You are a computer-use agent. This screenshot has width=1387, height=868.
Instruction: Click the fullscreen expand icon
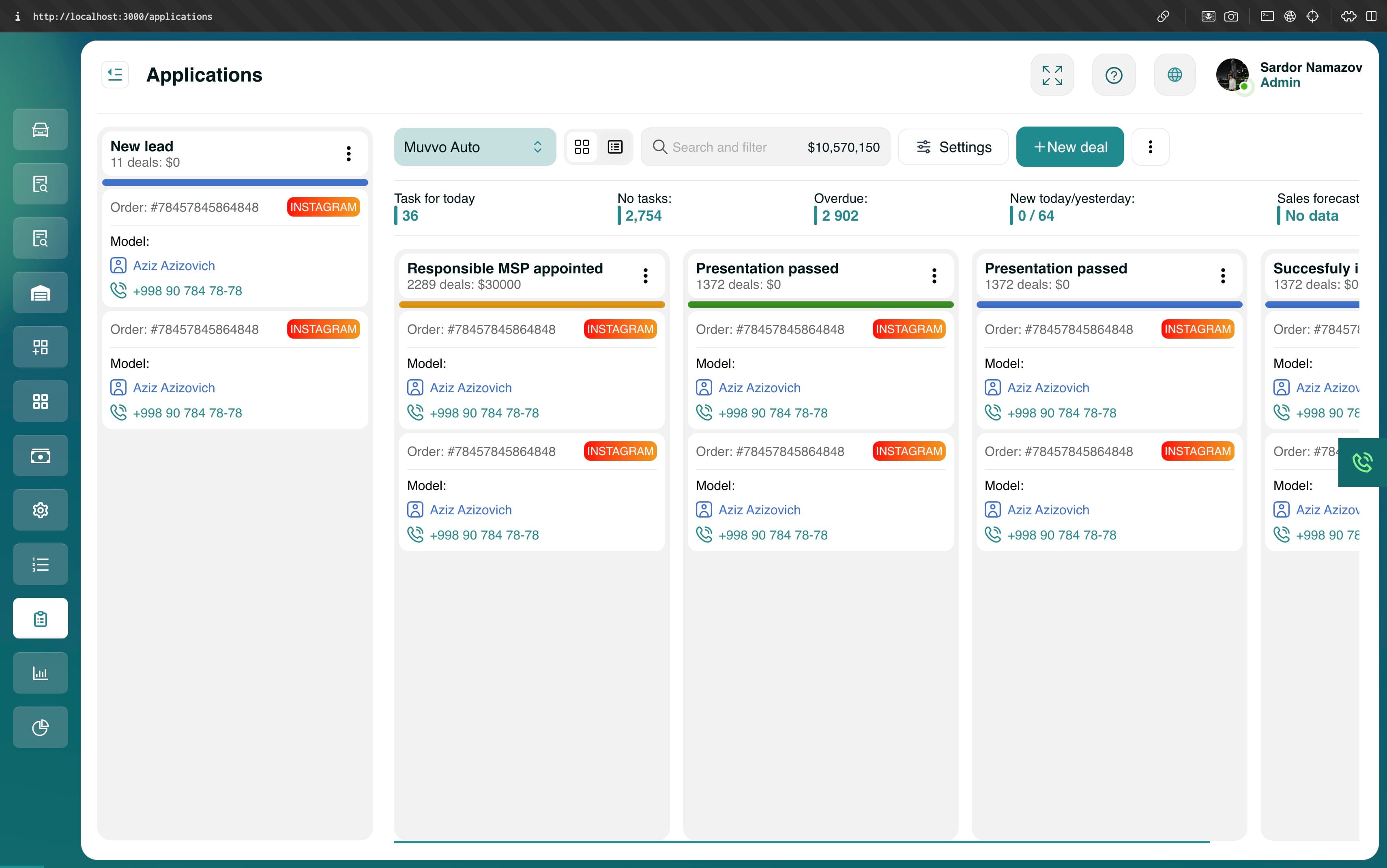[1052, 75]
